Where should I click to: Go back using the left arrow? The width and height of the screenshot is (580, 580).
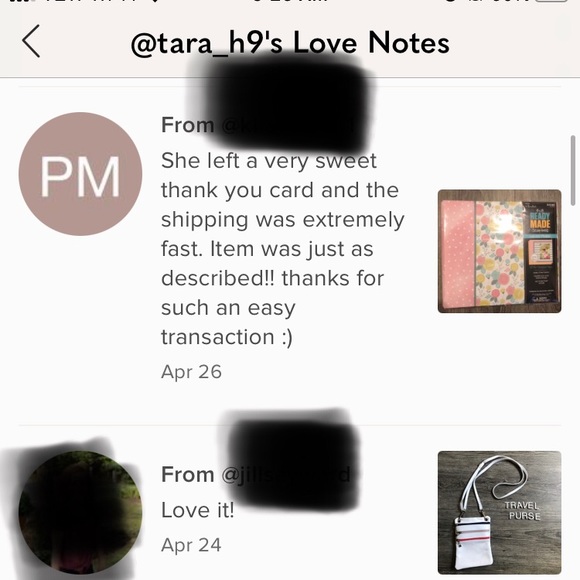(x=31, y=41)
